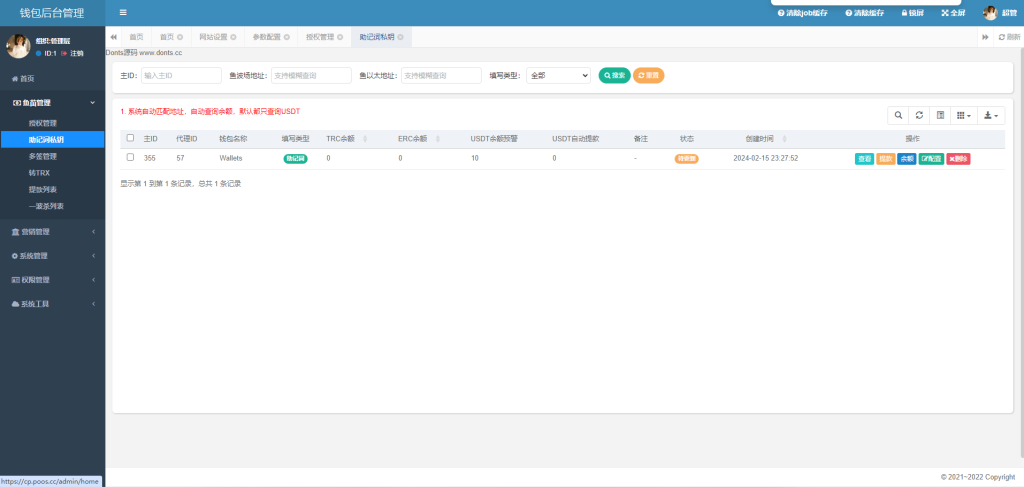Click the orange 重置 button
Viewport: 1024px width, 488px height.
(x=648, y=76)
